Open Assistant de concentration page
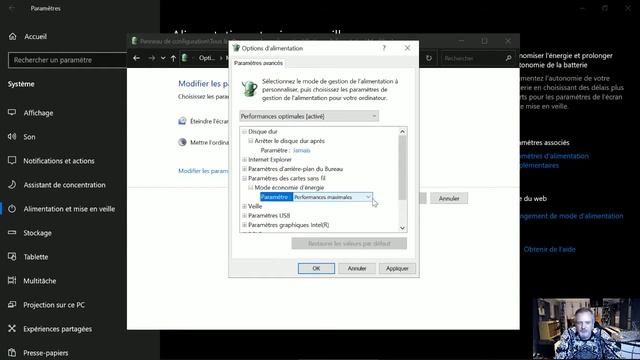 tap(64, 185)
